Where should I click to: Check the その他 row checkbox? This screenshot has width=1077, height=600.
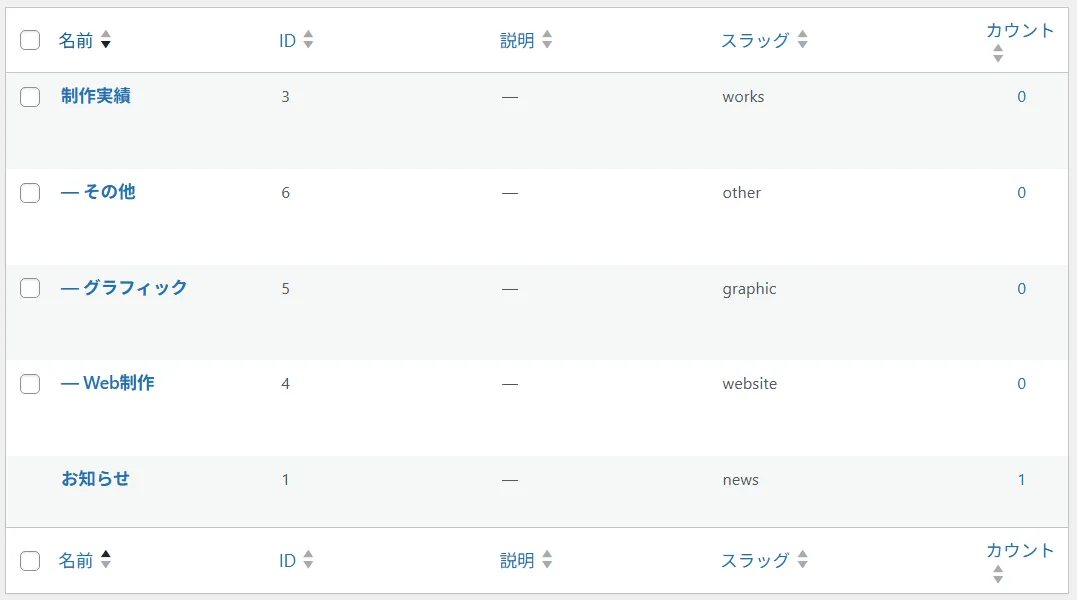(29, 192)
